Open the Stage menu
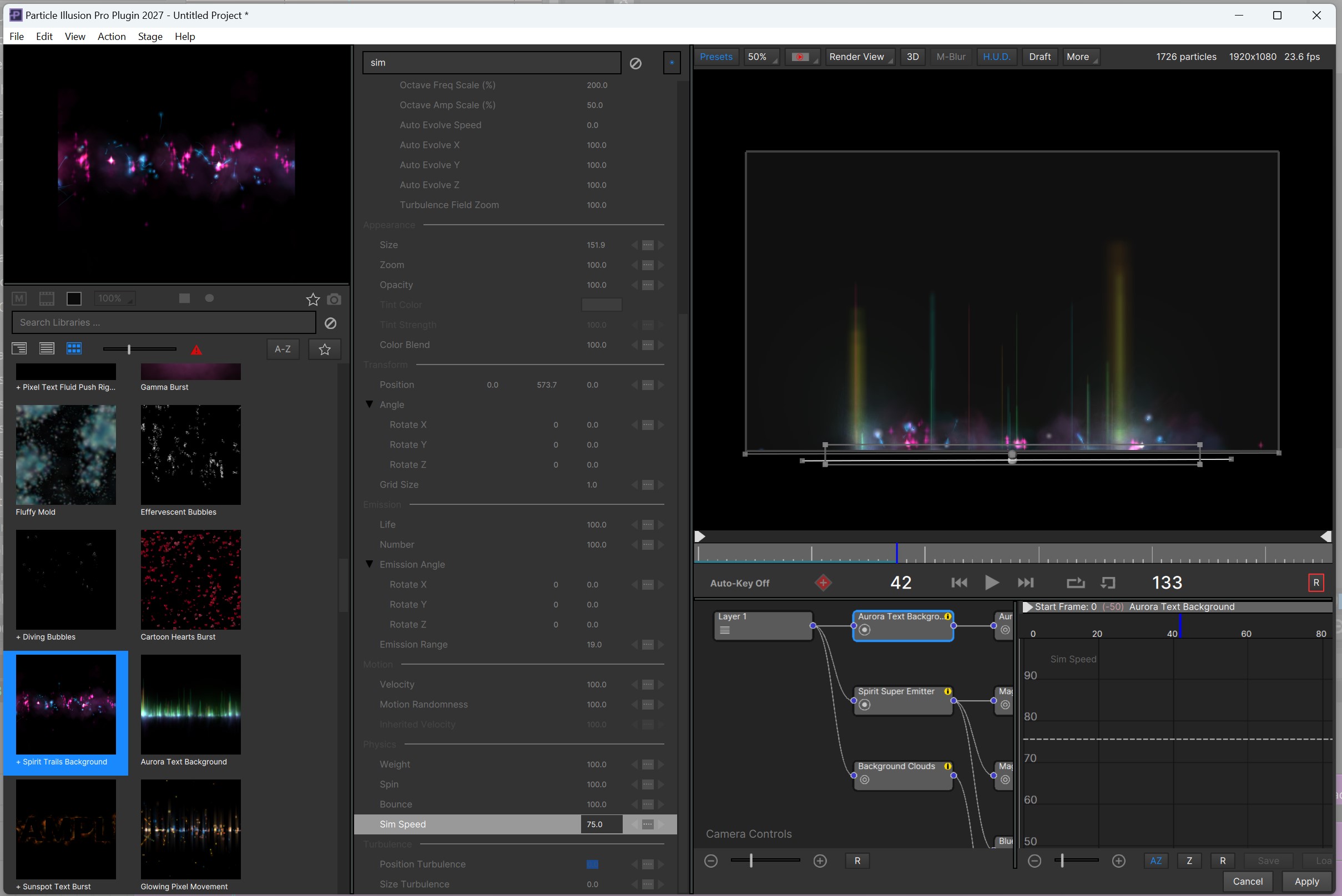This screenshot has width=1342, height=896. tap(150, 37)
